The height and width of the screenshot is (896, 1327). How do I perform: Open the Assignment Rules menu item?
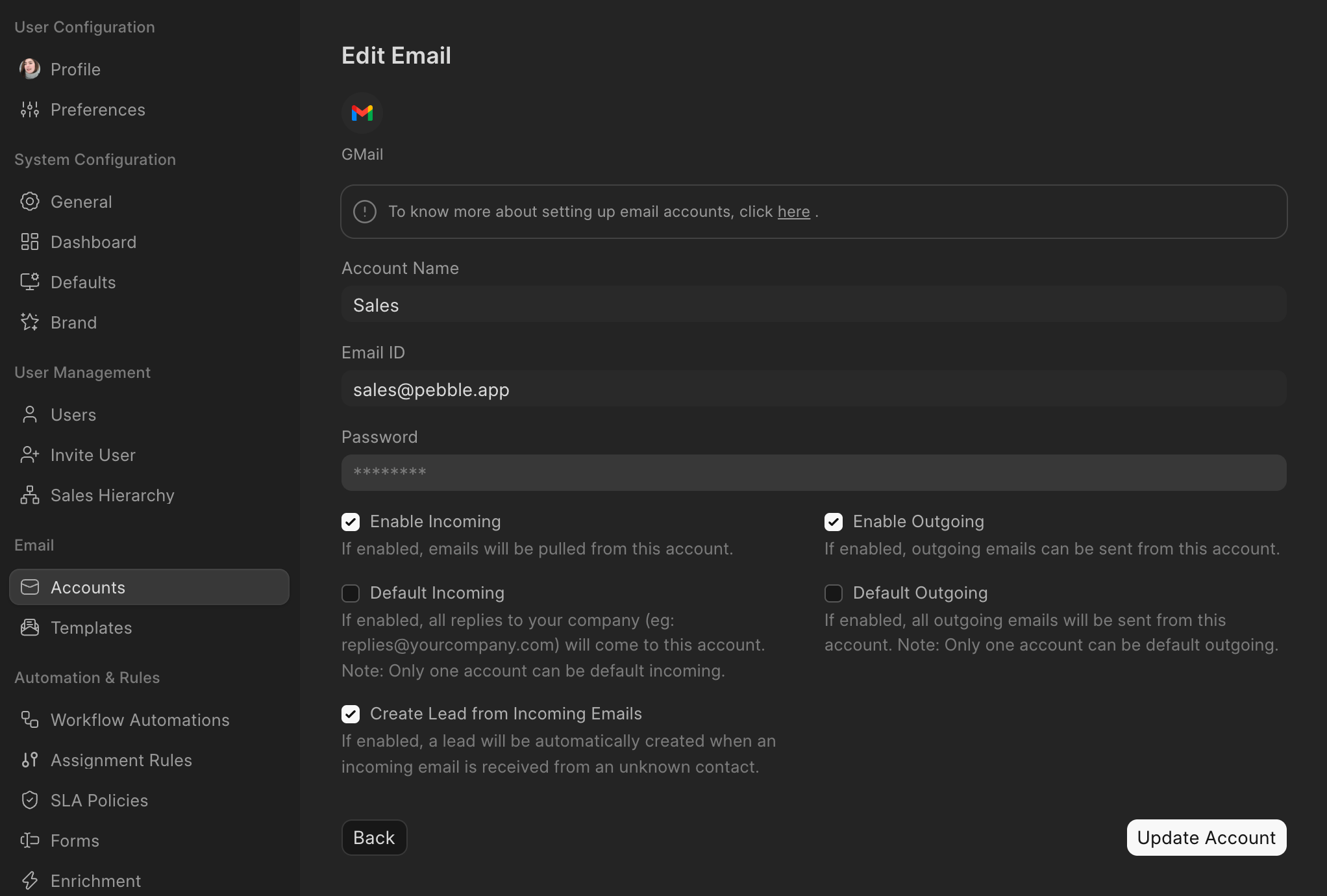149,760
